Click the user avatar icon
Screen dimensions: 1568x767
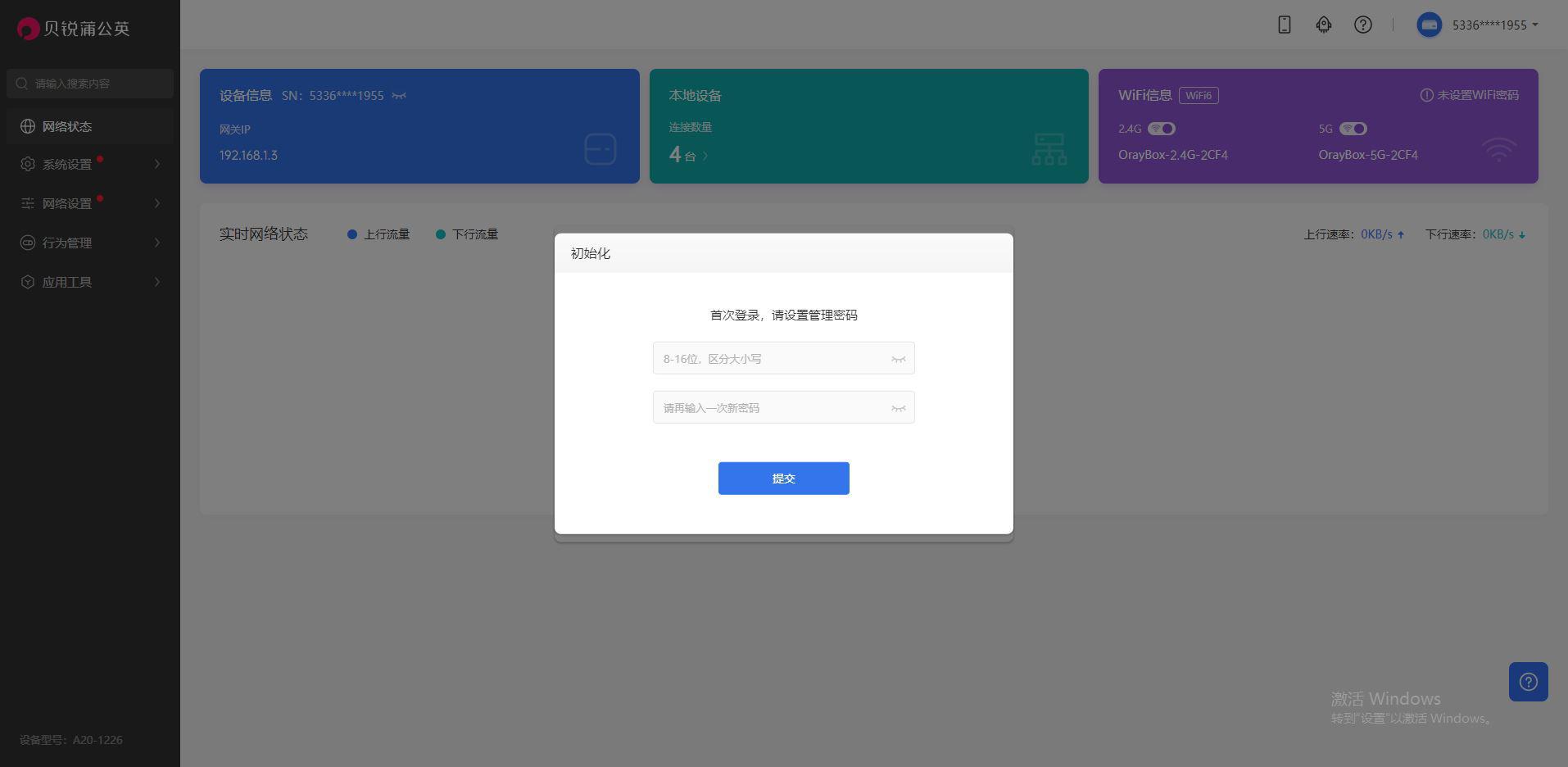tap(1429, 25)
